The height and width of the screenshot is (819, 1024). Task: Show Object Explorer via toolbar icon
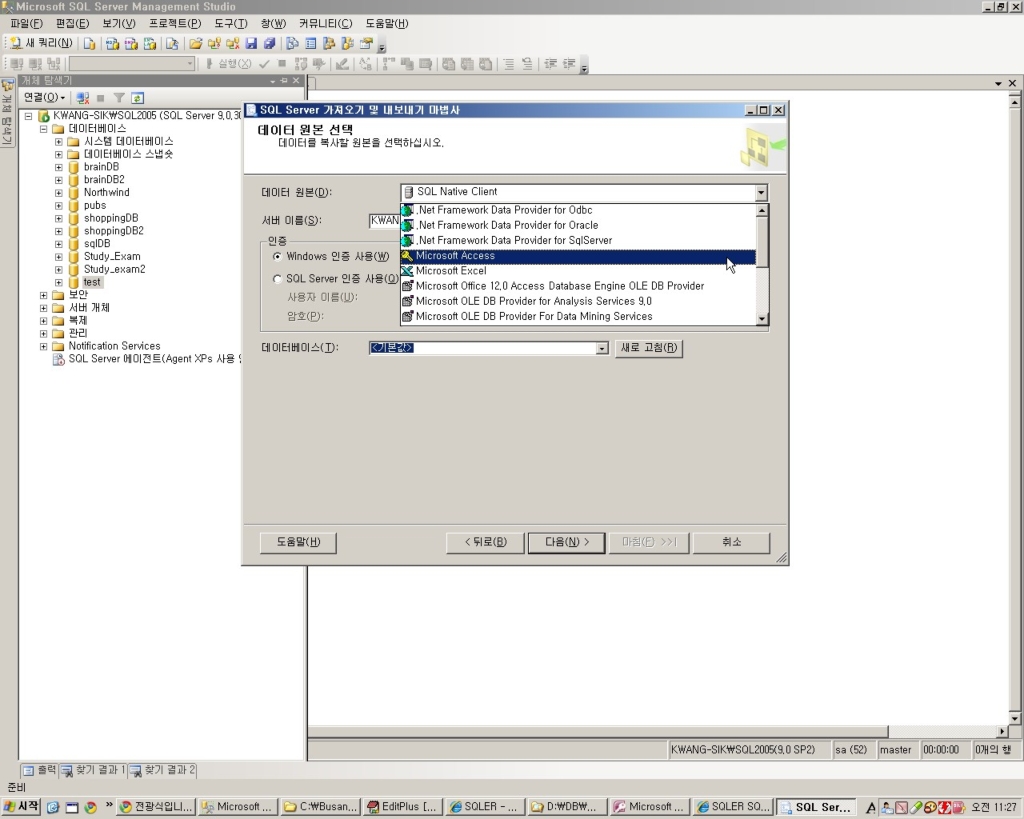[x=329, y=44]
